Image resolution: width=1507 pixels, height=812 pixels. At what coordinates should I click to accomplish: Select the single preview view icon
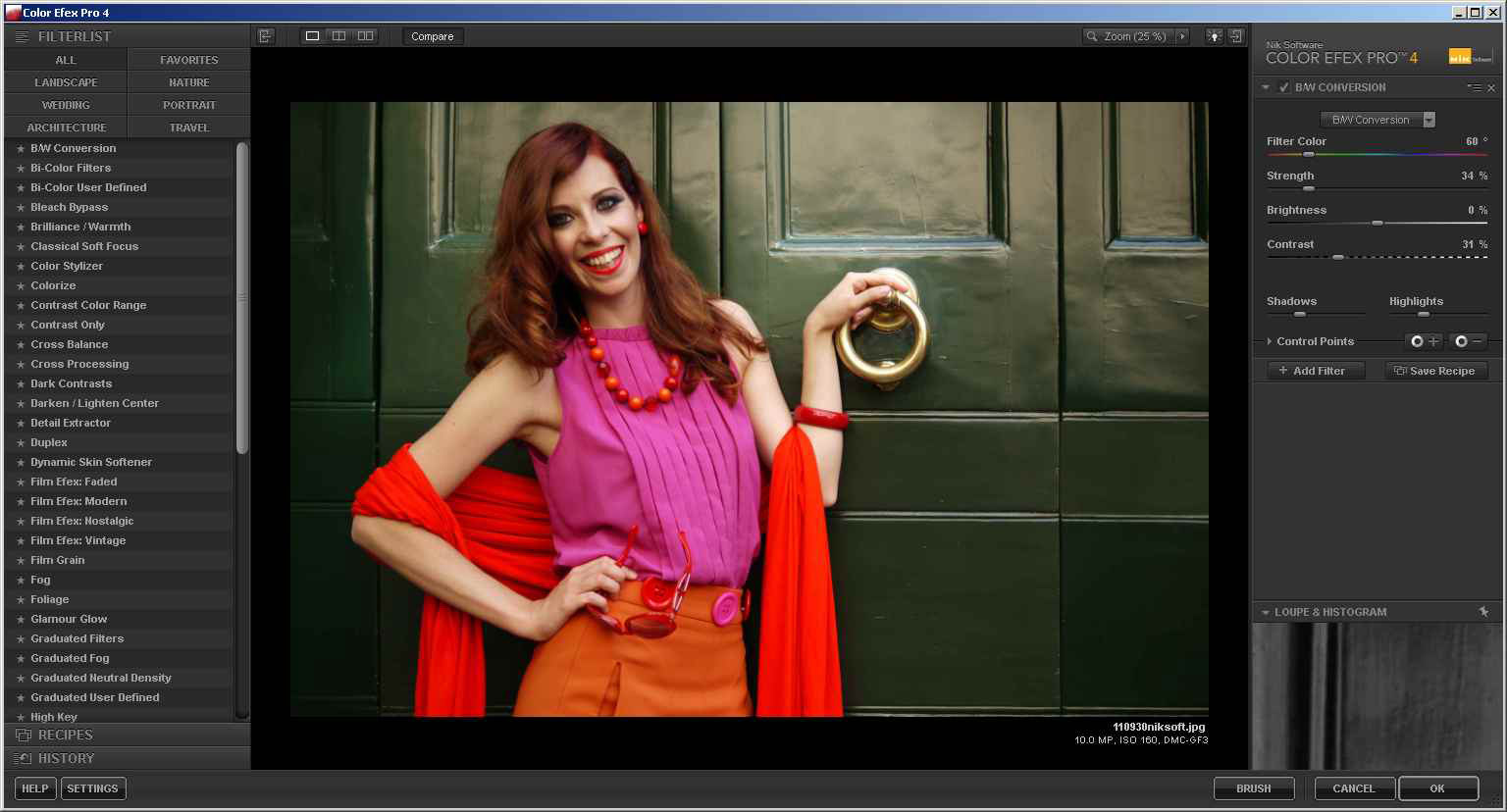[310, 34]
